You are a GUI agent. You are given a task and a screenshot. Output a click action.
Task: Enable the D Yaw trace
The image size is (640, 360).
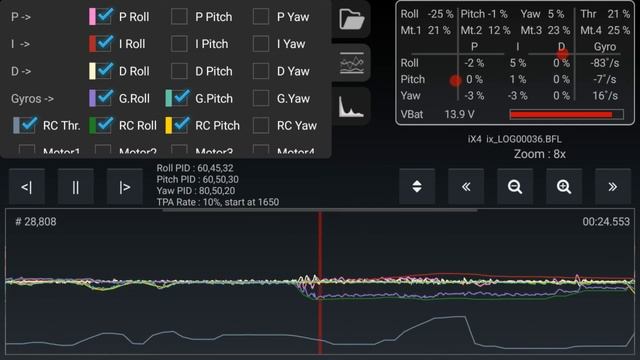pos(261,71)
